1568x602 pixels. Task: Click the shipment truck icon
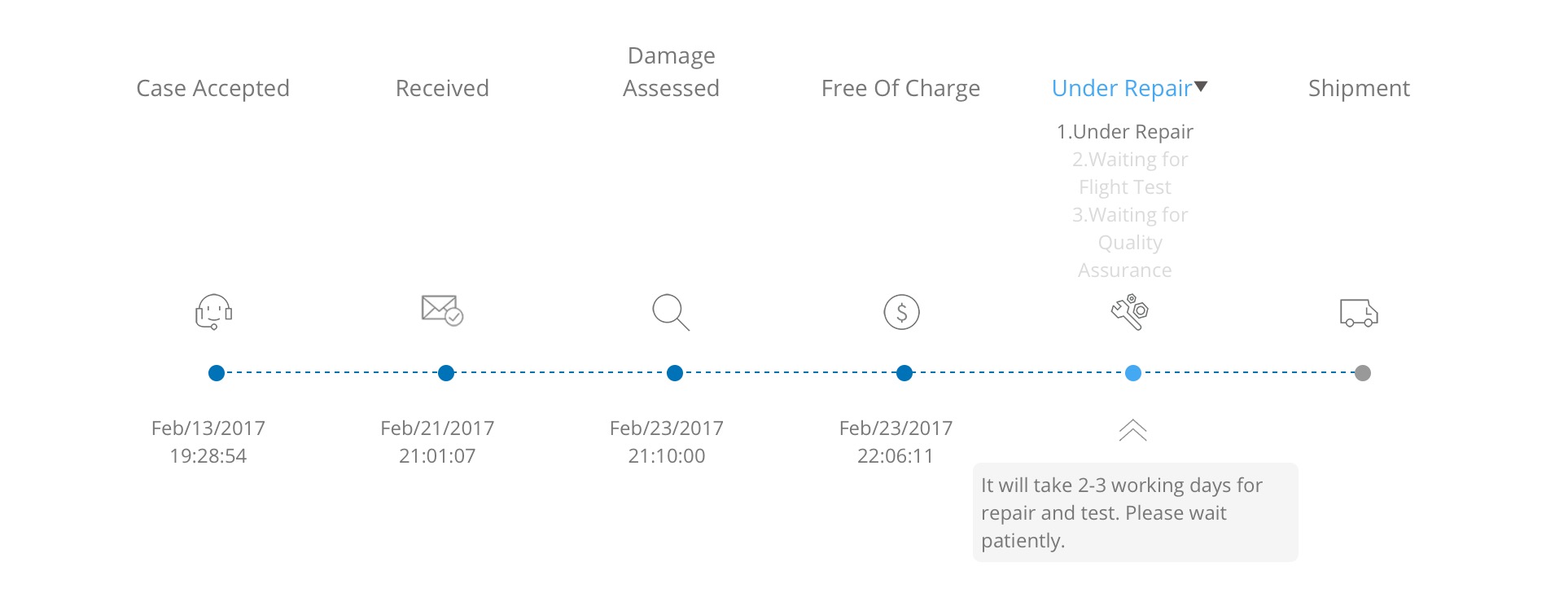click(x=1359, y=313)
